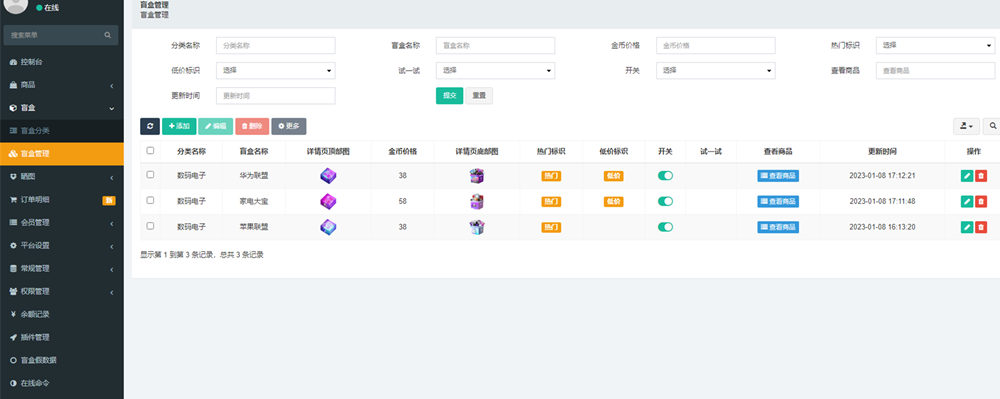Toggle the green 开关 switch for 苹果联盟
The width and height of the screenshot is (1000, 399).
665,227
